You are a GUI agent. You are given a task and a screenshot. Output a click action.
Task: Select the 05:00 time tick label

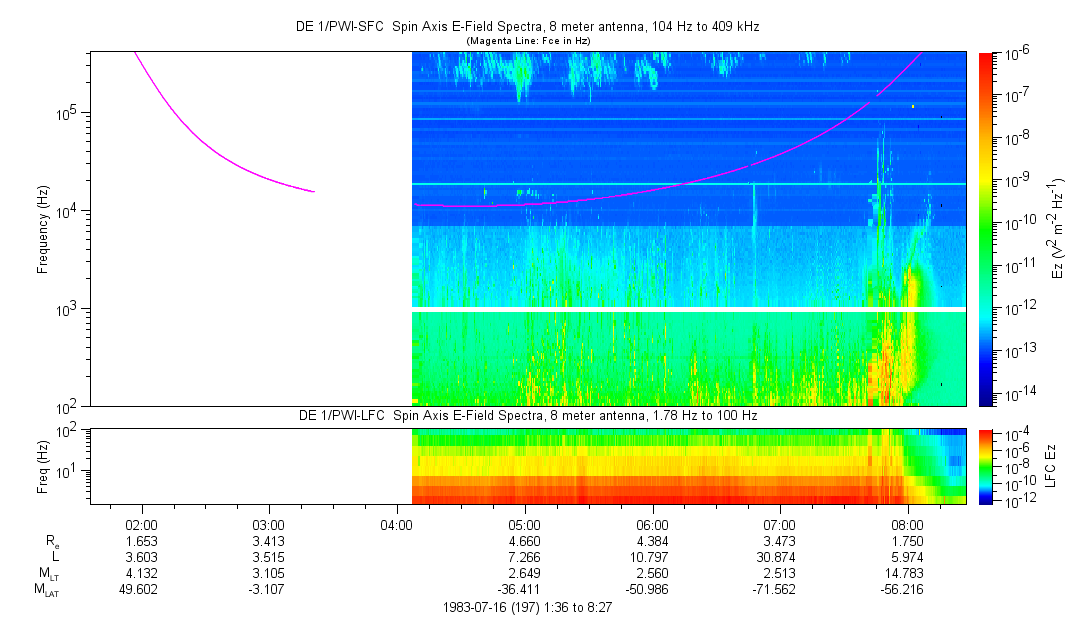tap(524, 524)
